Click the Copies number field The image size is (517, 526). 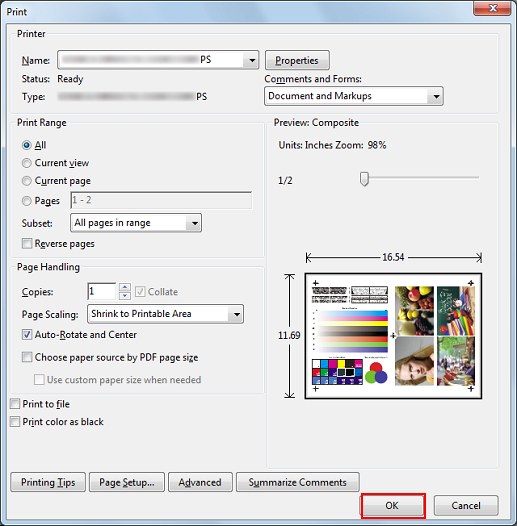[102, 291]
